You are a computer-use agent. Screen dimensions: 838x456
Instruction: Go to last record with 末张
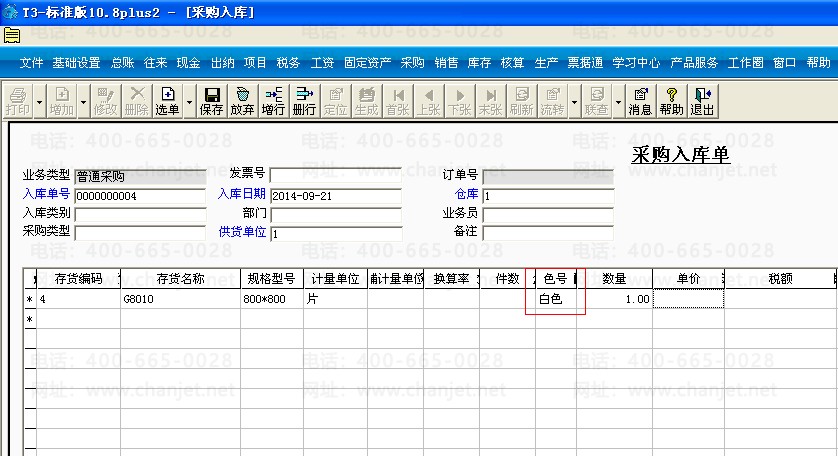click(491, 101)
